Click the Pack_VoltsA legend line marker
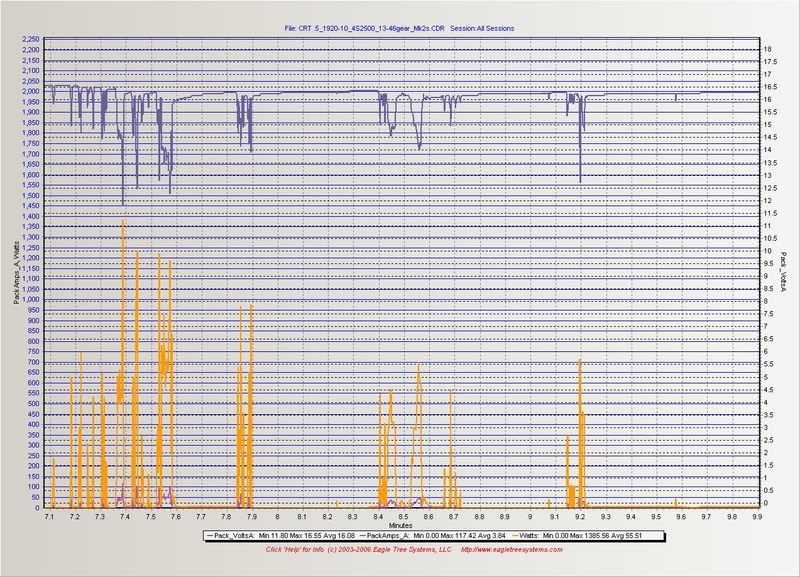The width and height of the screenshot is (800, 577). click(x=209, y=537)
